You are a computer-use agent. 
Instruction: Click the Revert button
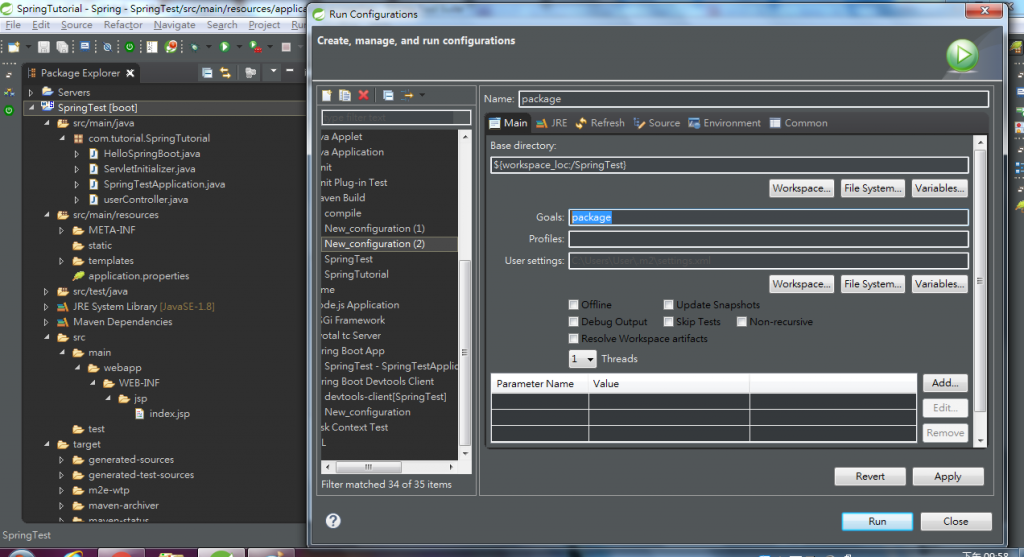pyautogui.click(x=870, y=476)
